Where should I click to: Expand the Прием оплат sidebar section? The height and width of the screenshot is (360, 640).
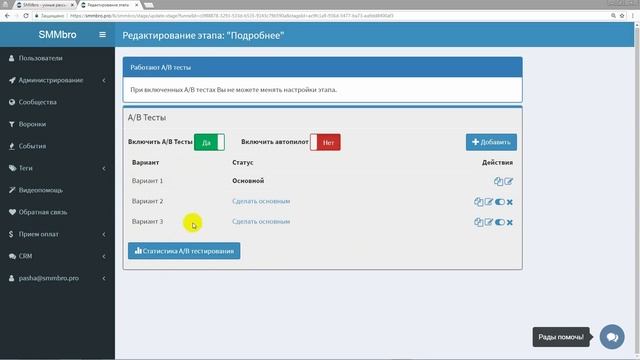pyautogui.click(x=57, y=234)
